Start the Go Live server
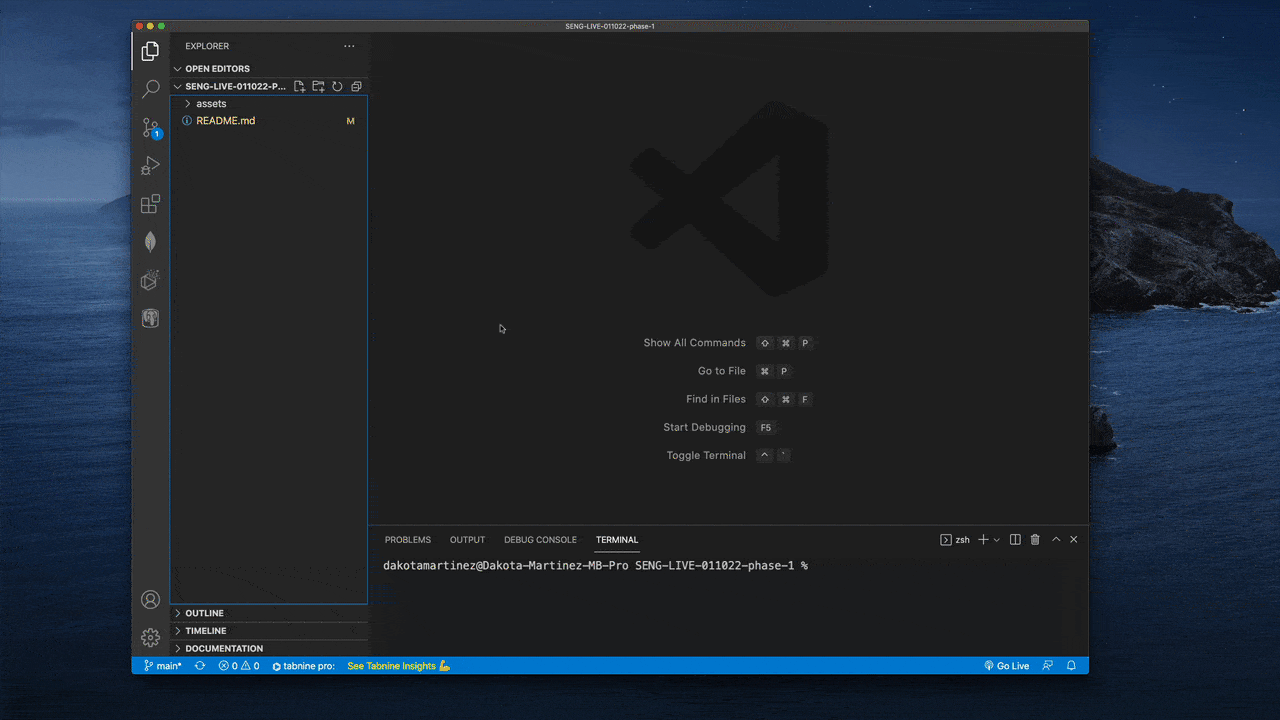Image resolution: width=1280 pixels, height=720 pixels. coord(1006,665)
